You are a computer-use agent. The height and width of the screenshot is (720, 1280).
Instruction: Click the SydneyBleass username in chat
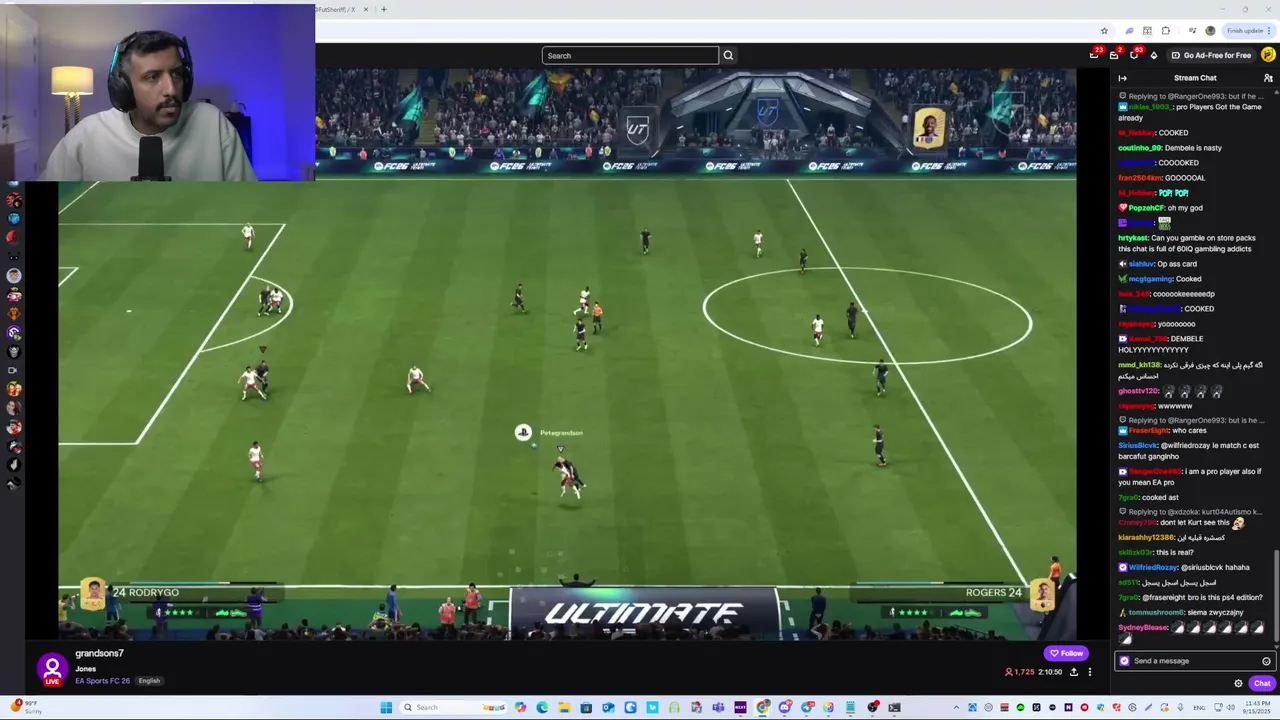click(x=1143, y=627)
